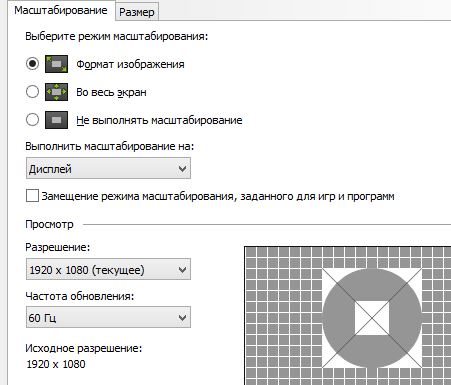Expand the 1920 x 1080 resolution dropdown

[108, 269]
